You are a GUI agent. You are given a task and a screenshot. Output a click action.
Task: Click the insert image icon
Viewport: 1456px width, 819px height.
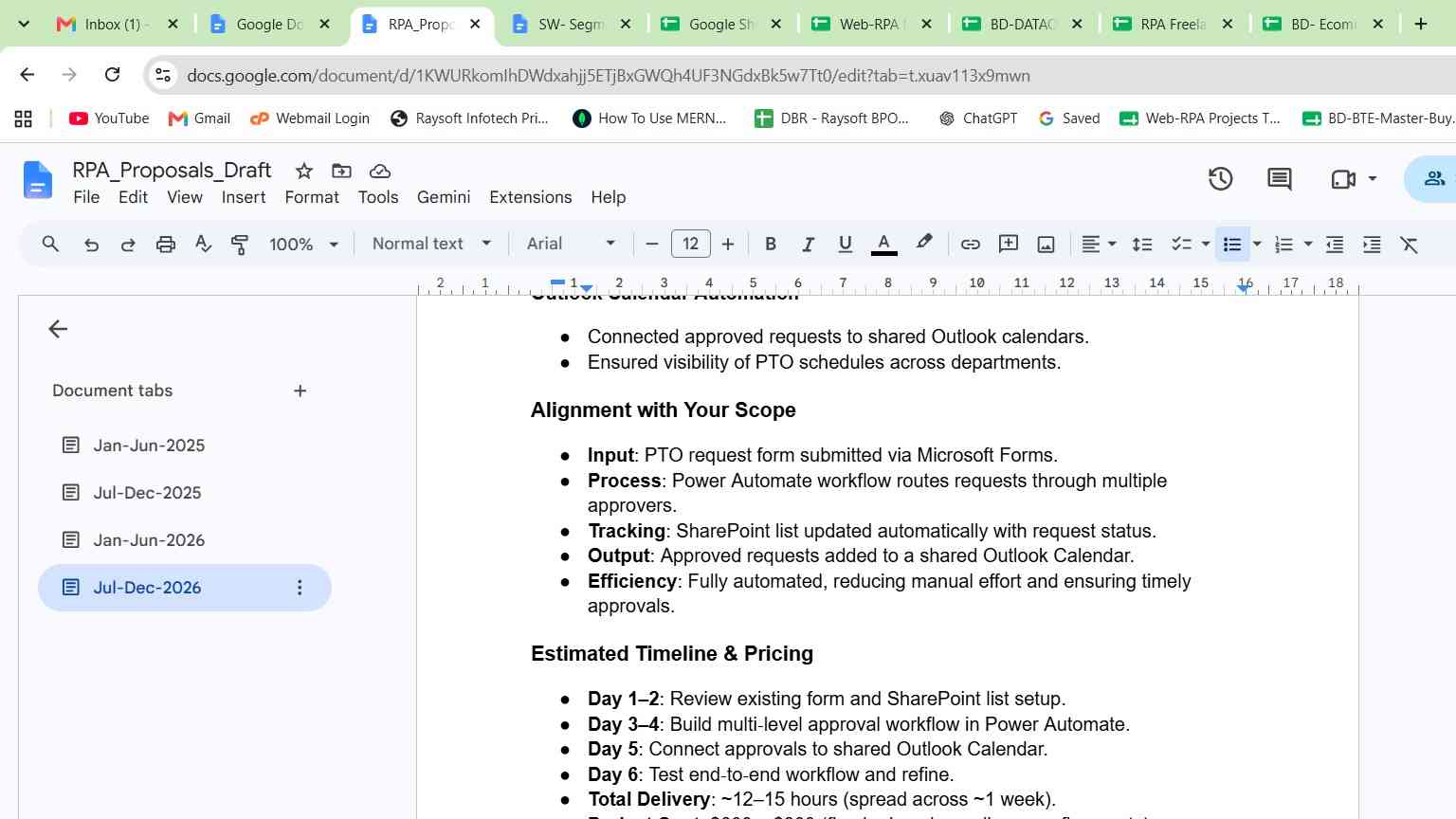1046,245
